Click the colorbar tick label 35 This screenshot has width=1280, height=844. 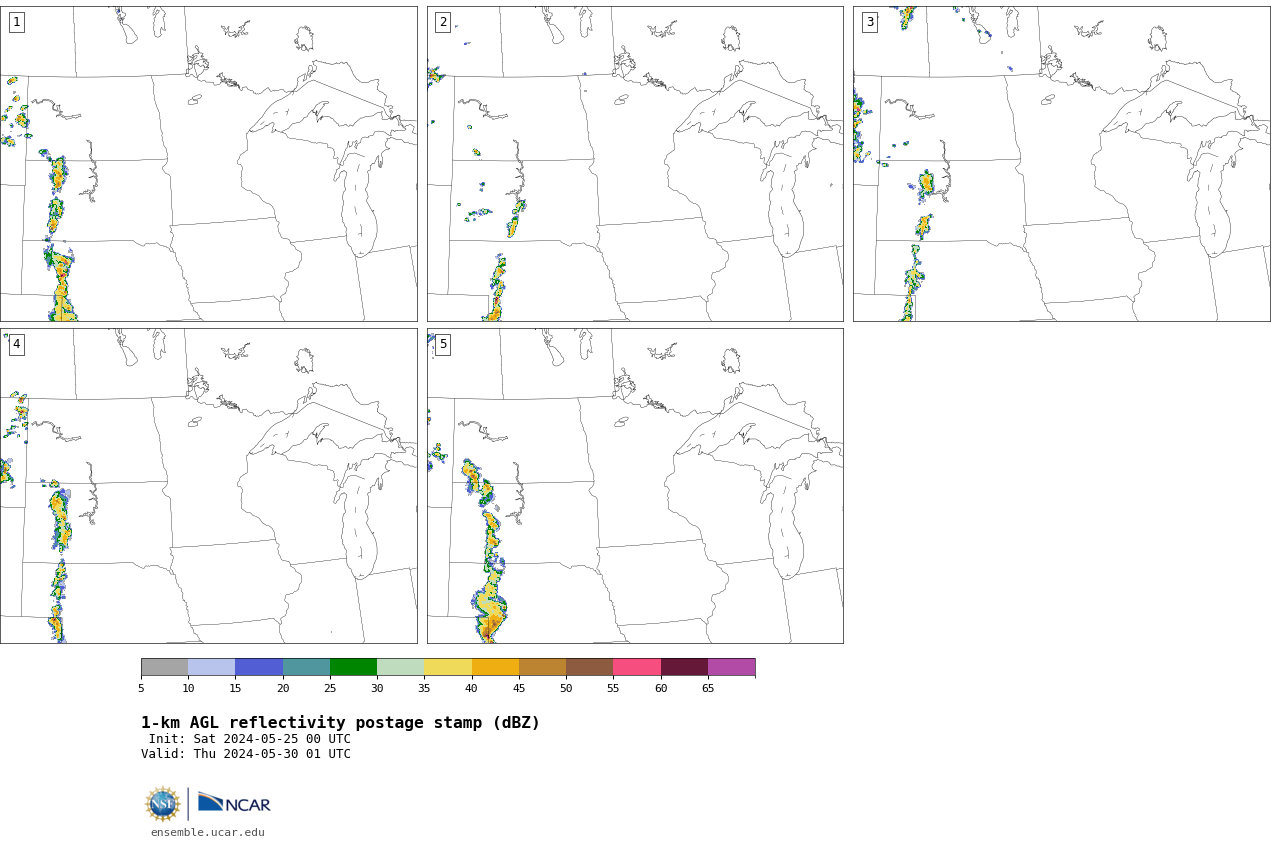pos(424,688)
